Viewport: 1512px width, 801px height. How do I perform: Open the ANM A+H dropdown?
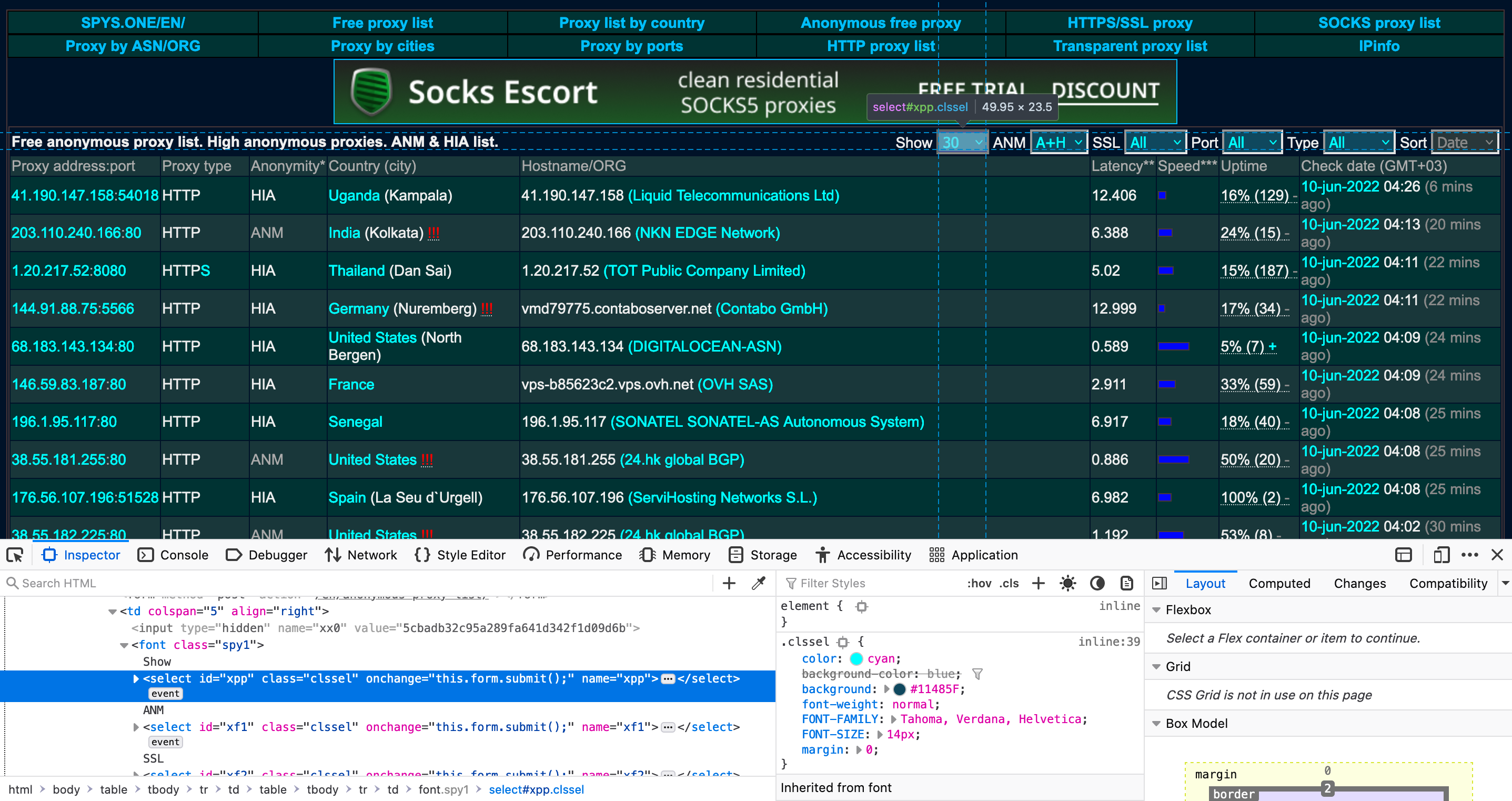pos(1060,142)
